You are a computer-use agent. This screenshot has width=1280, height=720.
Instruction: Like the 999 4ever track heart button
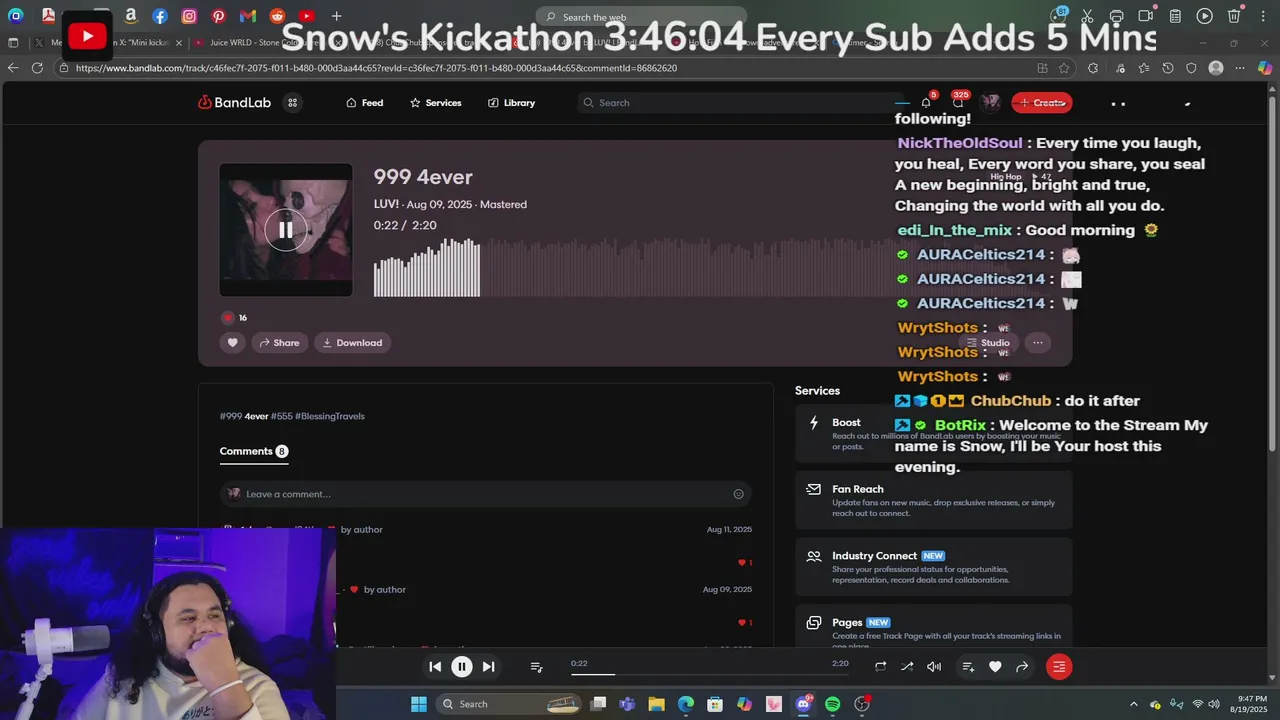point(232,343)
